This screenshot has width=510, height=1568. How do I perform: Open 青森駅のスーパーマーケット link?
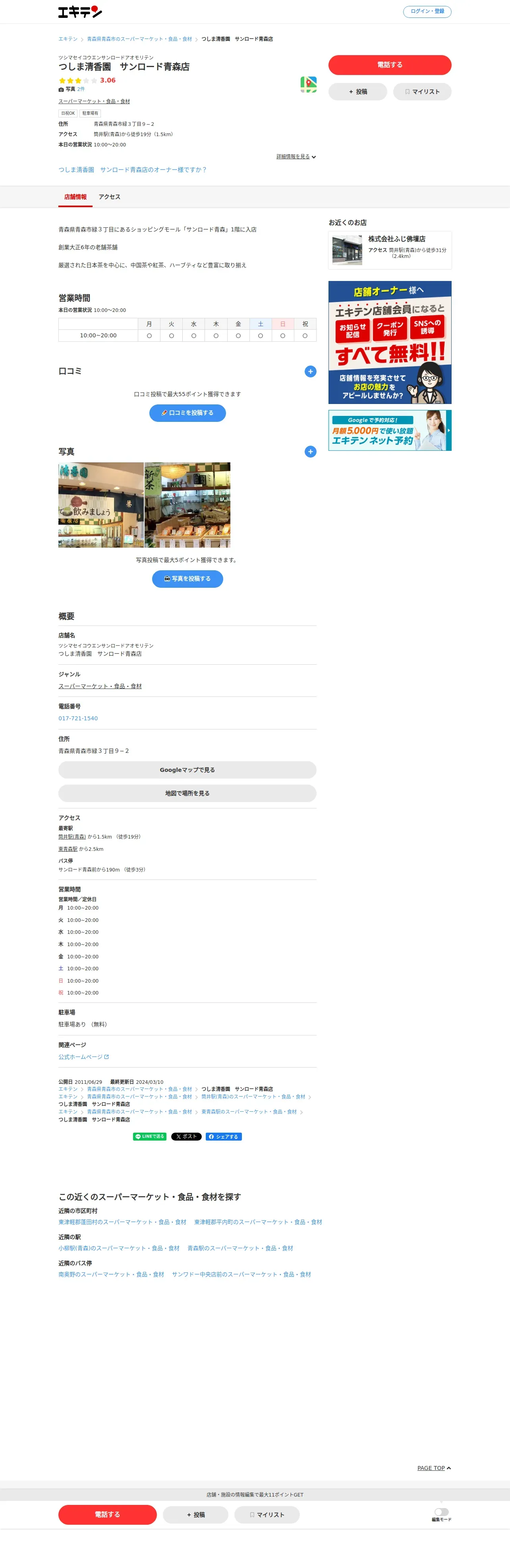(240, 1248)
